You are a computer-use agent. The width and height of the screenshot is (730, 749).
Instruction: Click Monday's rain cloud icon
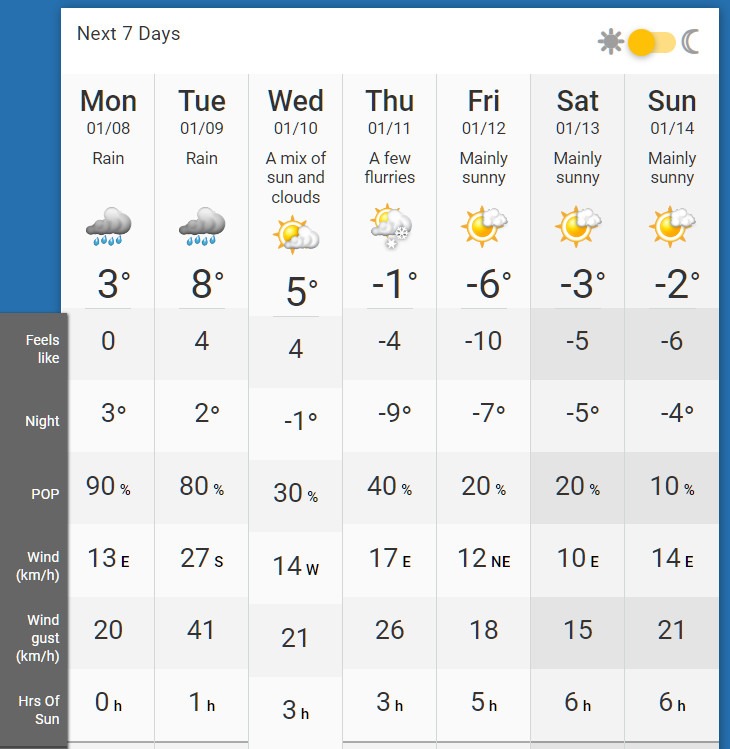[108, 227]
